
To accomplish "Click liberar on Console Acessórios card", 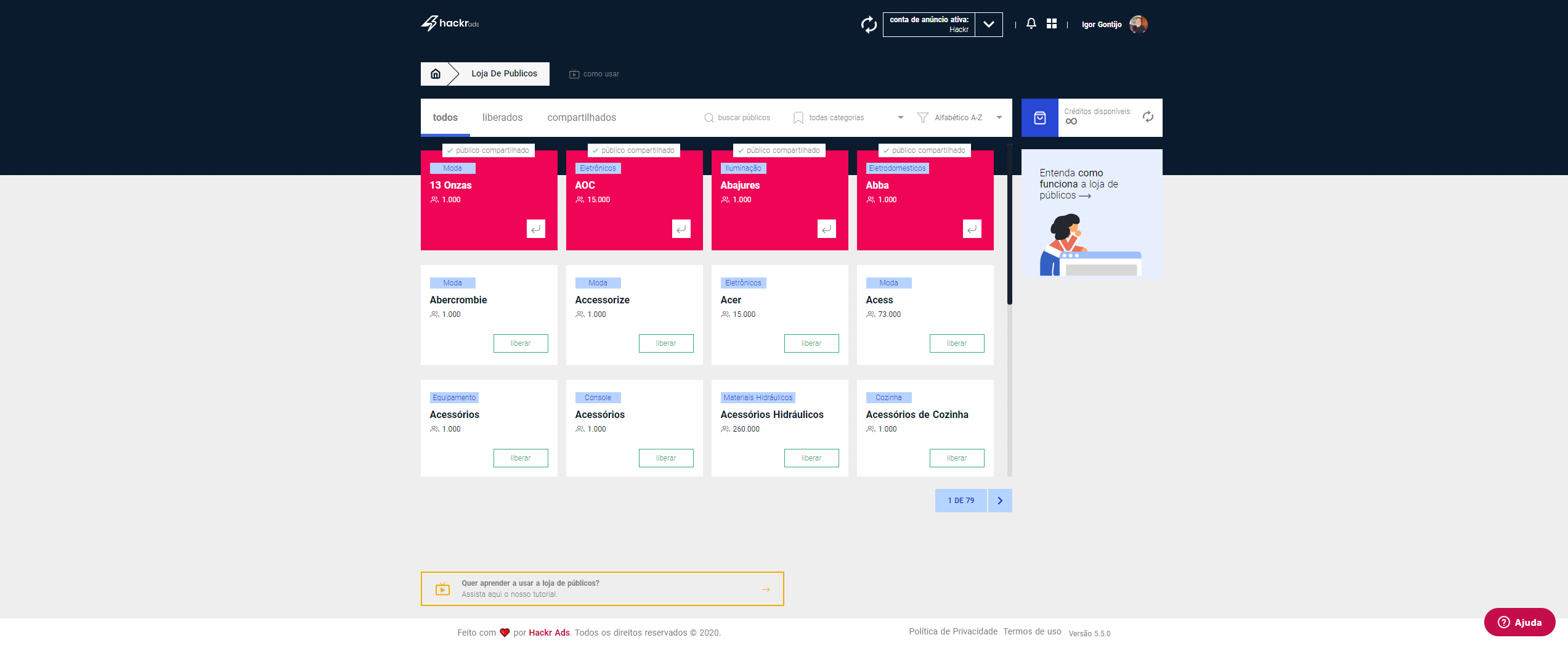I will pyautogui.click(x=666, y=458).
